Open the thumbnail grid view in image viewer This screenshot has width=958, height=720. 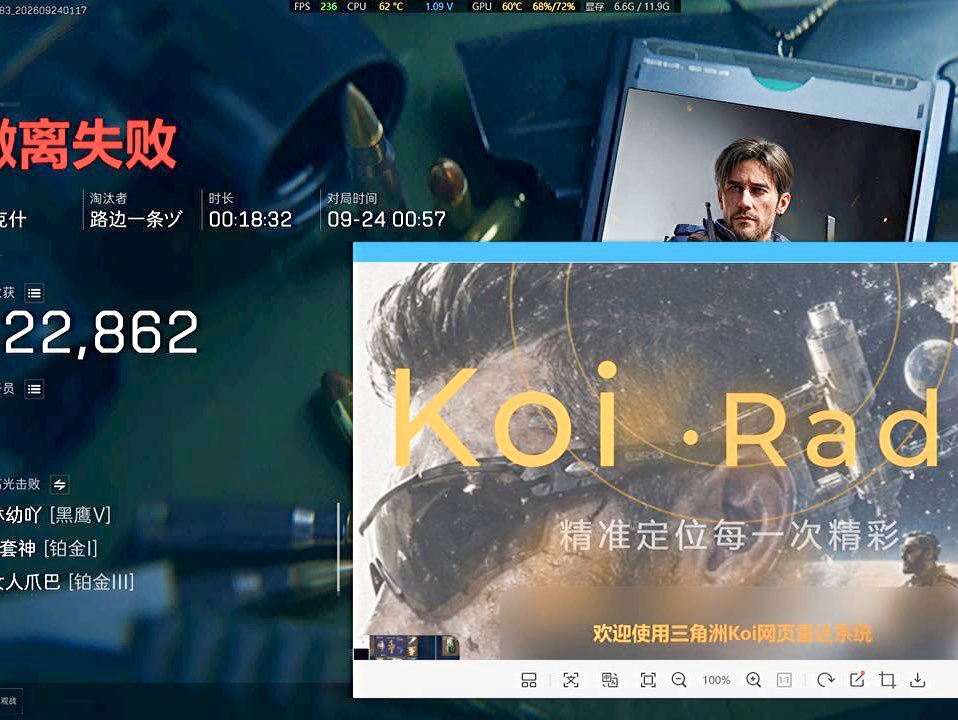(x=529, y=680)
